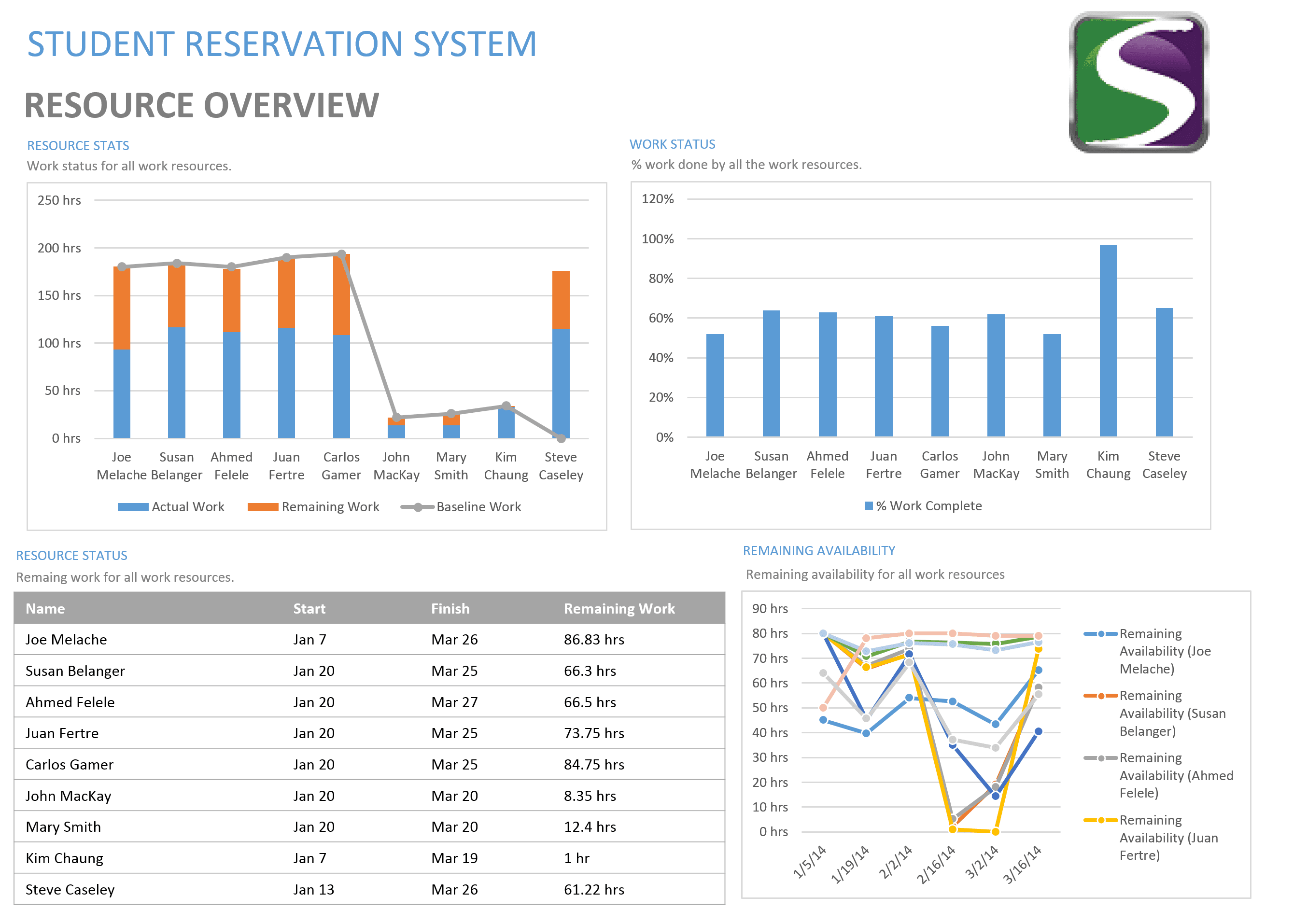Click the 2/16/14 axis date label
The height and width of the screenshot is (924, 1293).
tap(936, 863)
